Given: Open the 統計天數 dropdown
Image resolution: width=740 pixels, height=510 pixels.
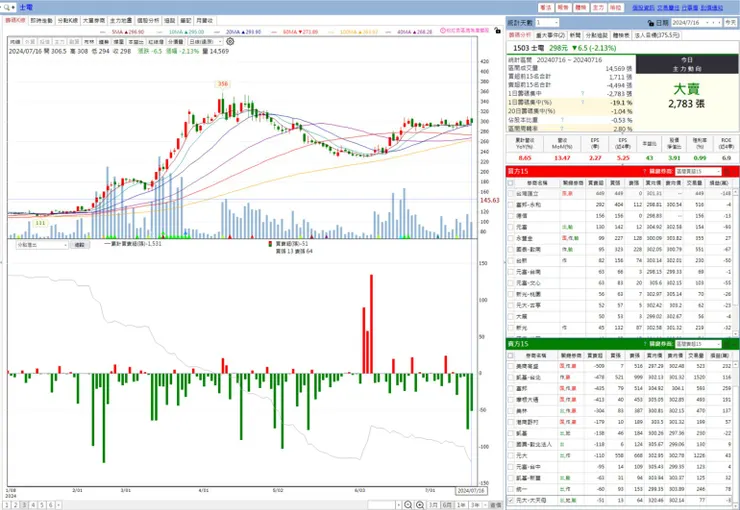Looking at the screenshot, I should coord(547,23).
